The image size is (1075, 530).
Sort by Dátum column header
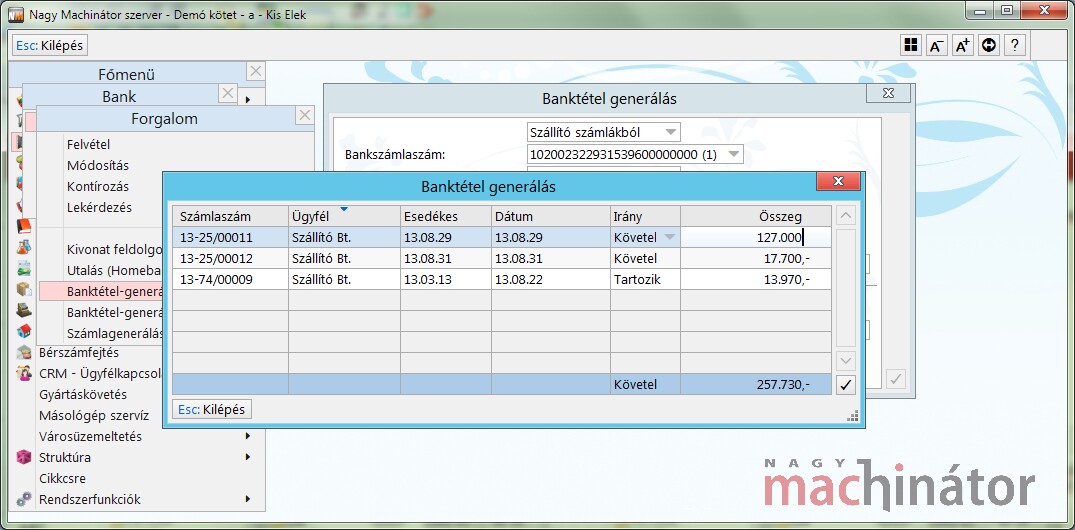[551, 216]
